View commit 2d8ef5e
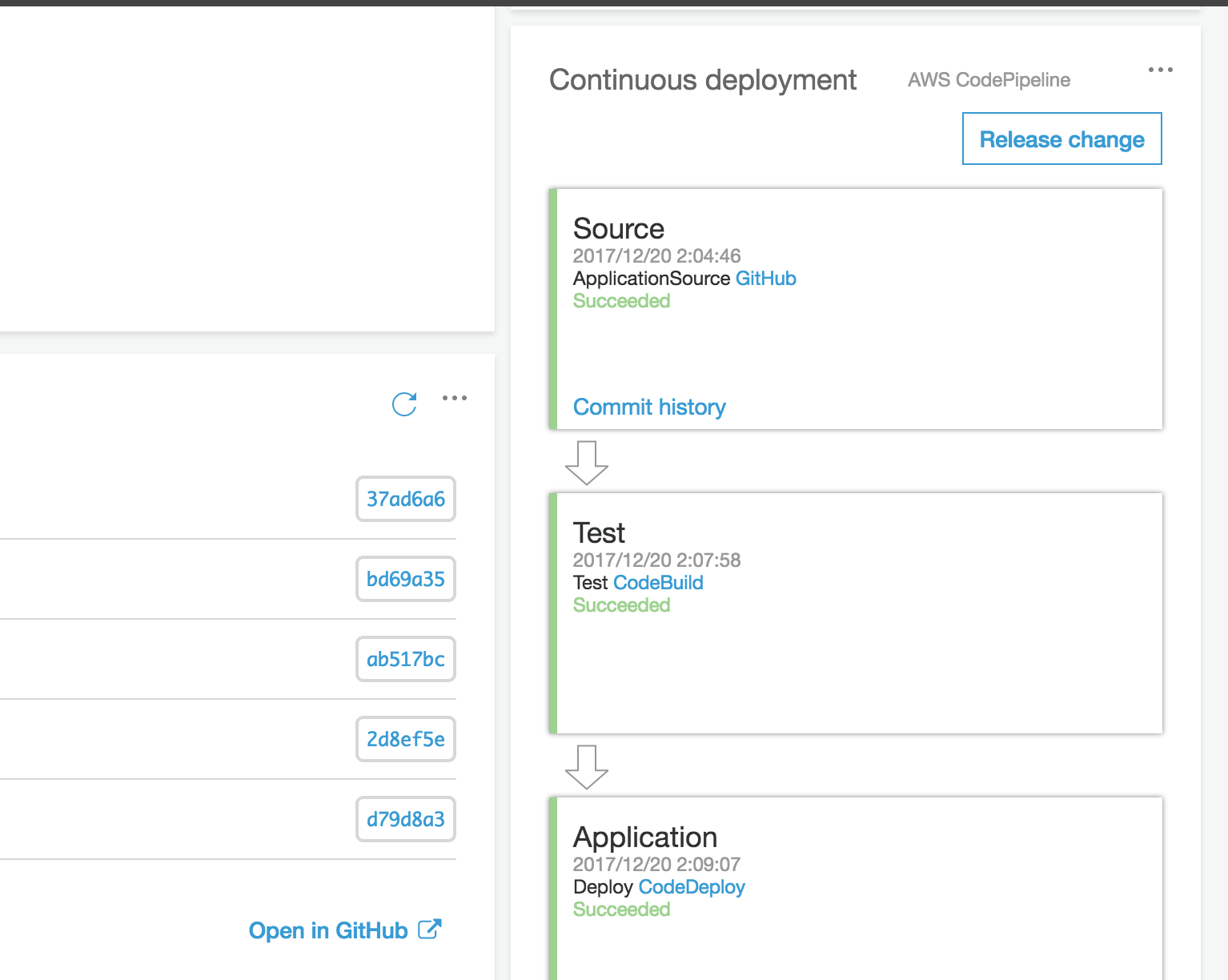 coord(405,739)
